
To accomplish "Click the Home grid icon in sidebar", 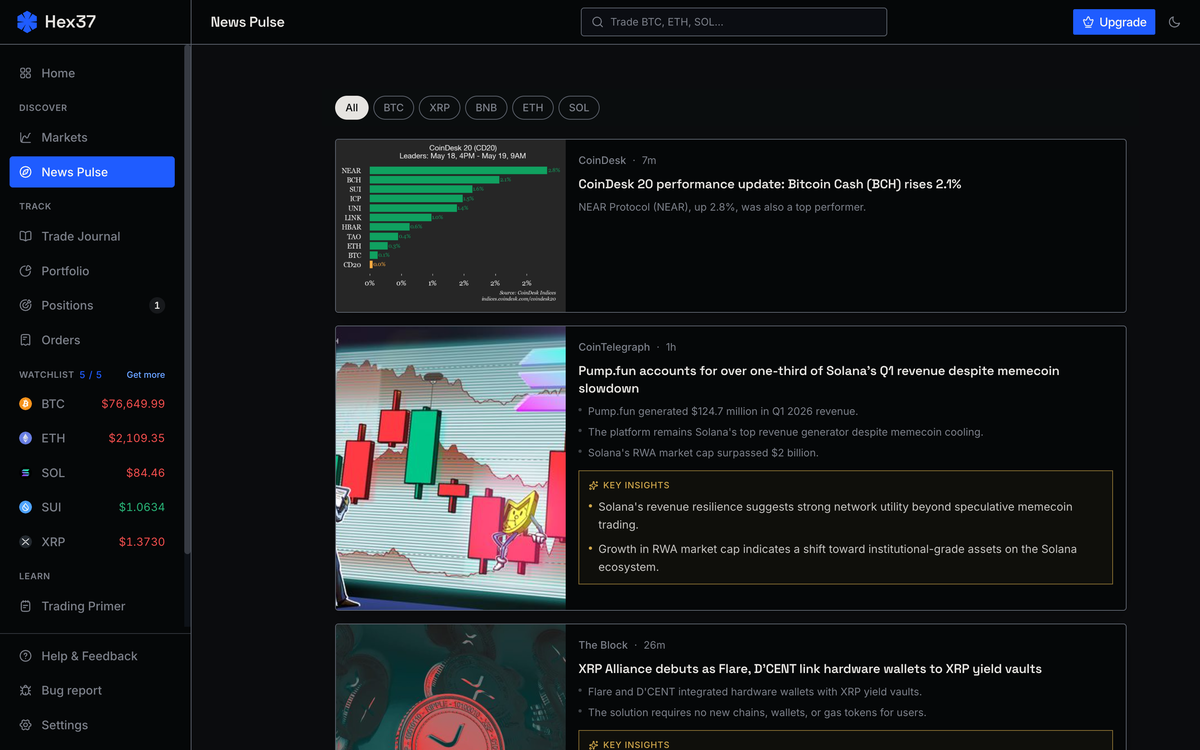I will pyautogui.click(x=26, y=73).
